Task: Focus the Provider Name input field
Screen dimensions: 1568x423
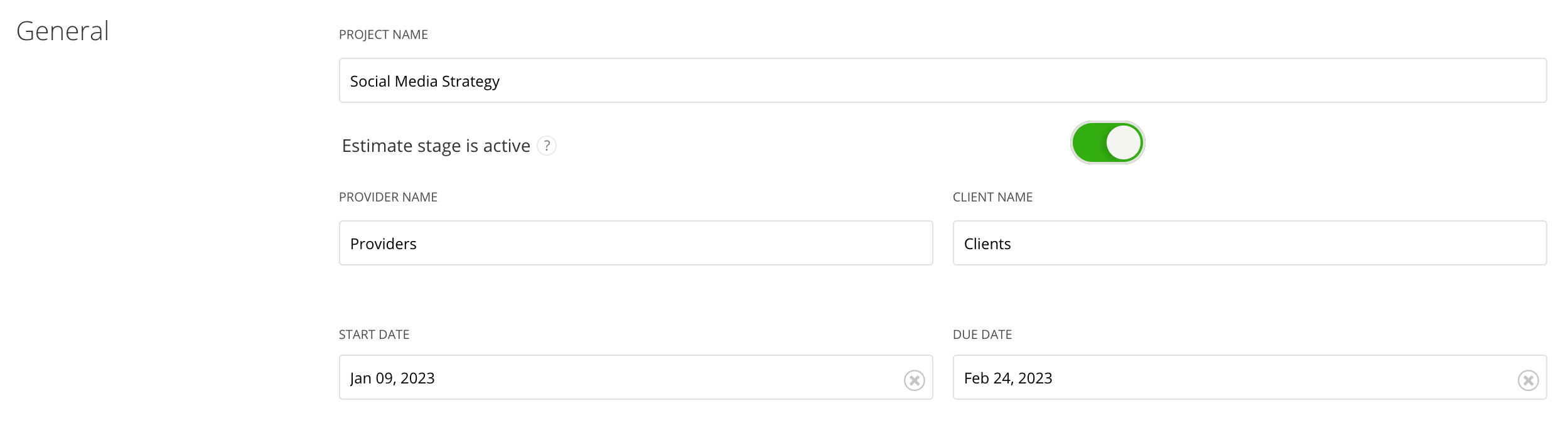Action: 635,244
